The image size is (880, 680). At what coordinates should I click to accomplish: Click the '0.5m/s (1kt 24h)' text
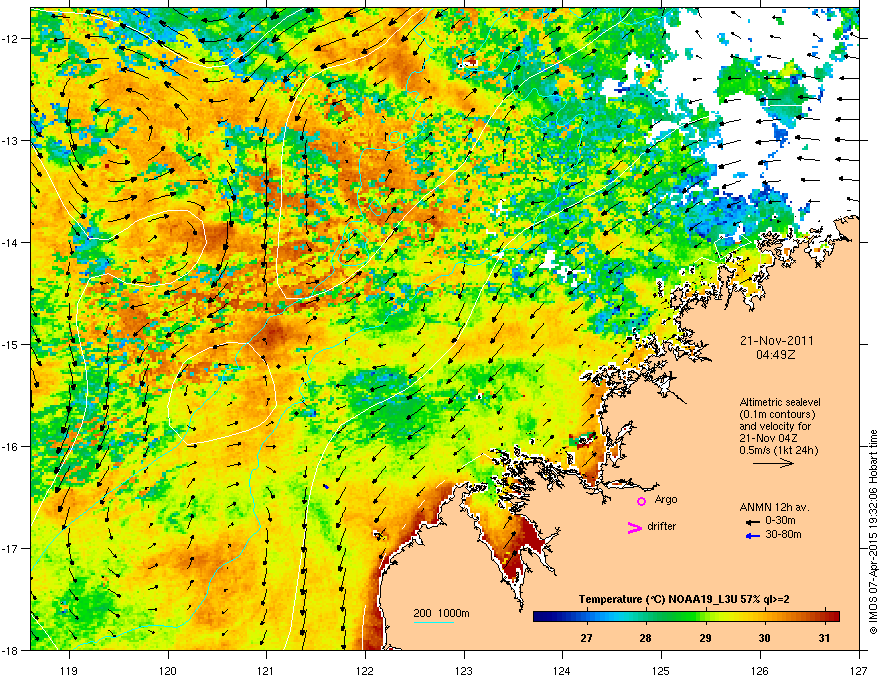pyautogui.click(x=778, y=450)
